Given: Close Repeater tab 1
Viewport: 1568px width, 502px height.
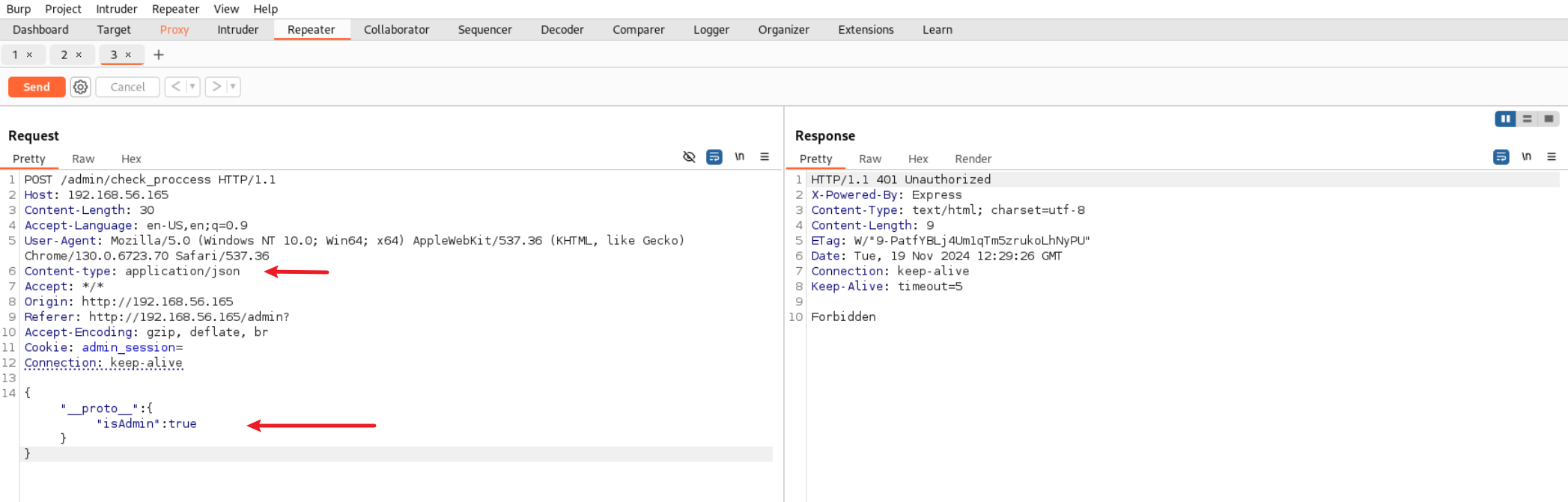Looking at the screenshot, I should 29,55.
